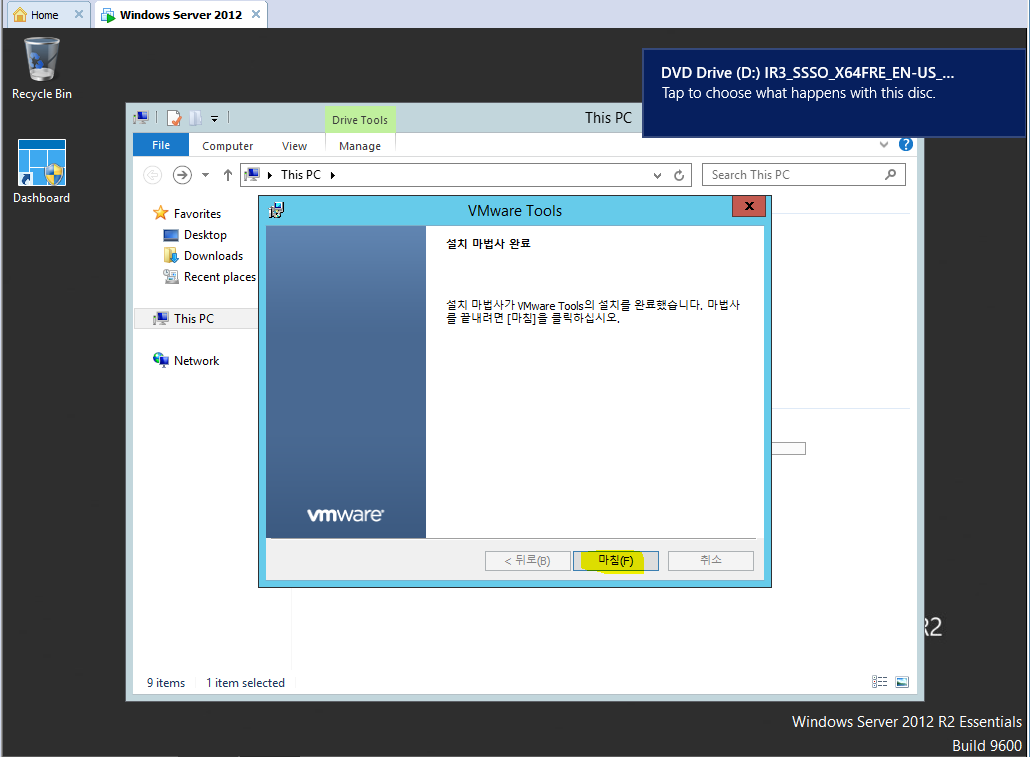Collapse the ribbon with the chevron

click(884, 145)
